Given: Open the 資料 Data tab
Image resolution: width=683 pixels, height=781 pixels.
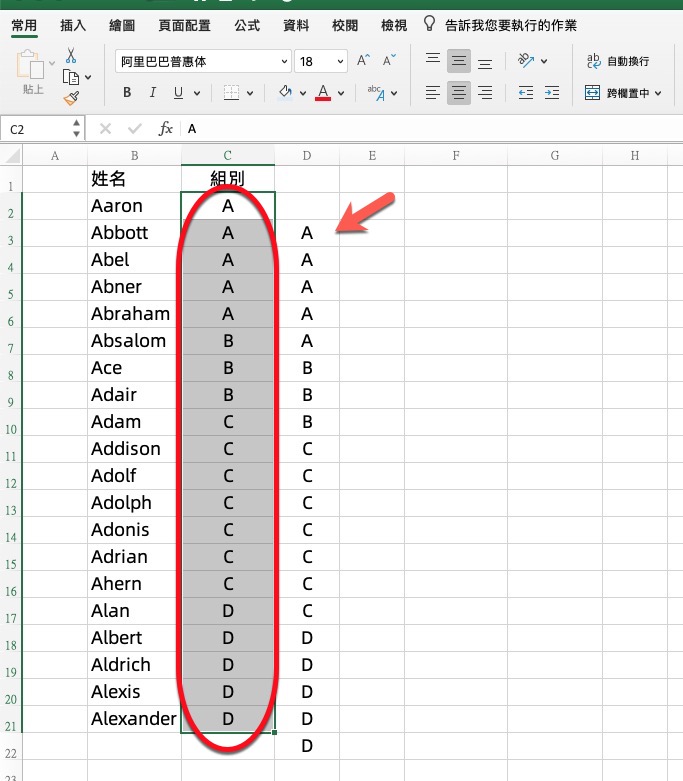Looking at the screenshot, I should click(x=296, y=25).
